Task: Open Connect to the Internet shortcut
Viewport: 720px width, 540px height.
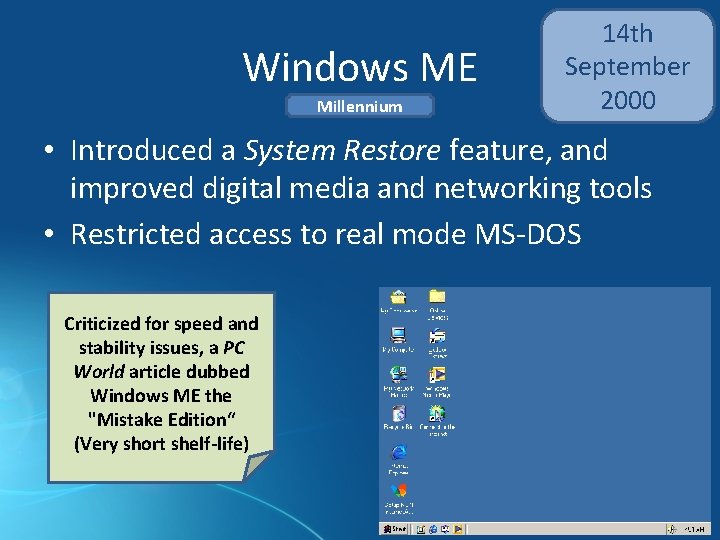Action: [x=437, y=421]
